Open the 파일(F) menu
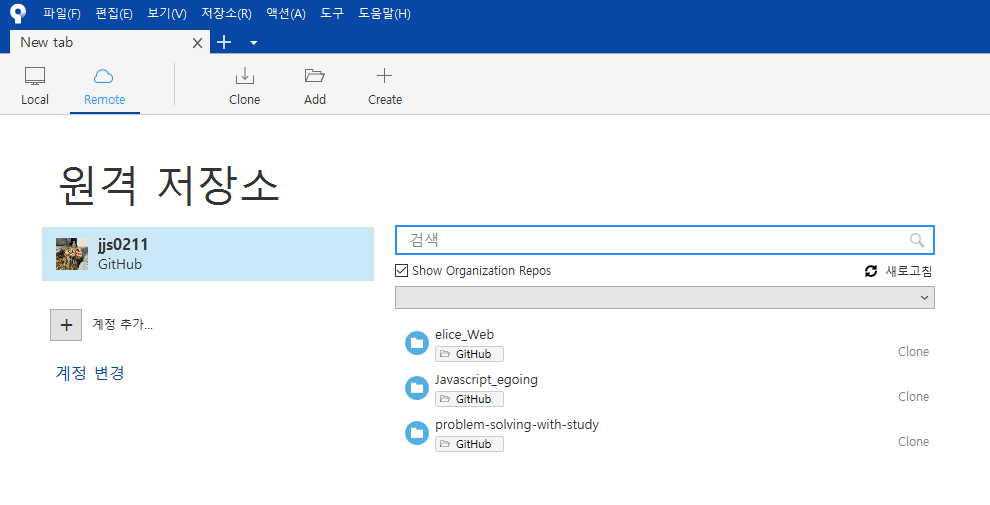The width and height of the screenshot is (990, 505). (x=61, y=14)
